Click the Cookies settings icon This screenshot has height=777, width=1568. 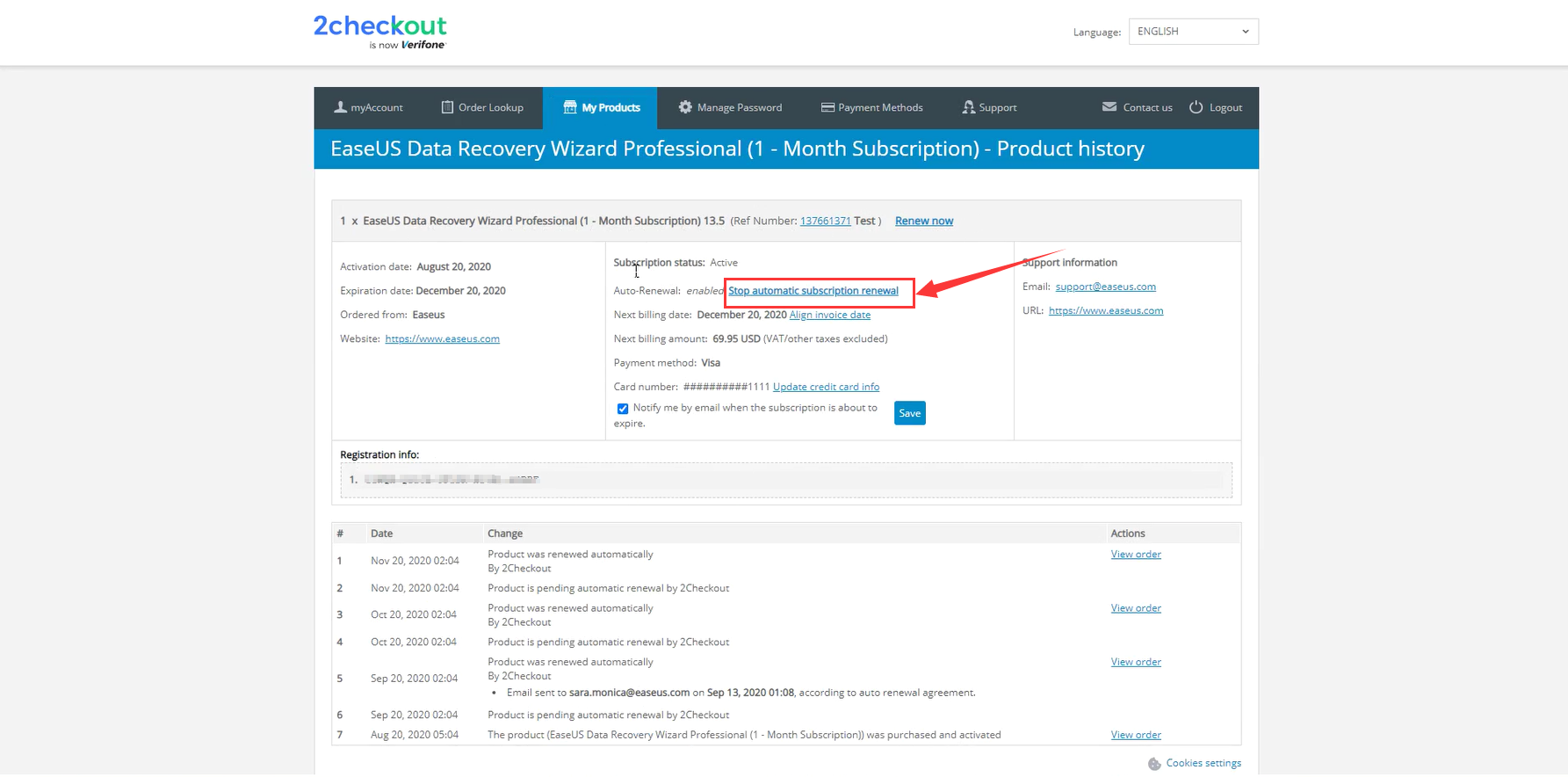coord(1154,764)
